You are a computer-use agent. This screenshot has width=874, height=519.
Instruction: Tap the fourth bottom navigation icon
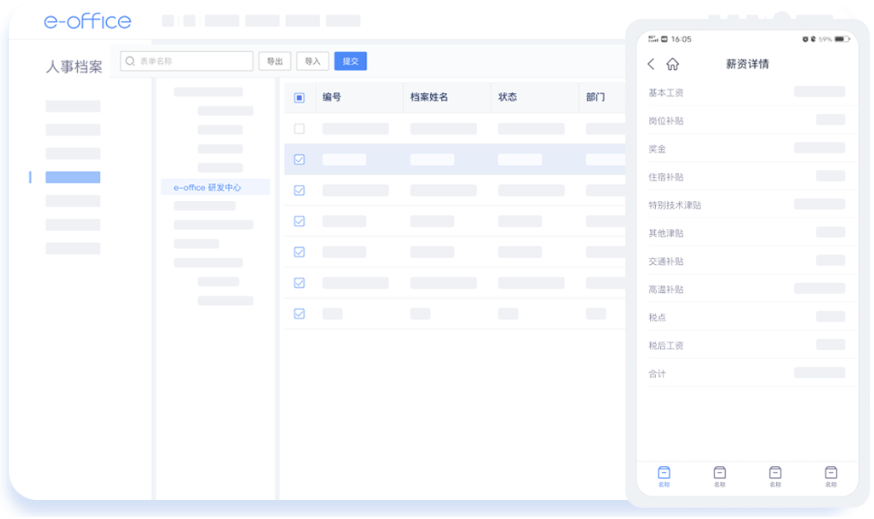[830, 474]
